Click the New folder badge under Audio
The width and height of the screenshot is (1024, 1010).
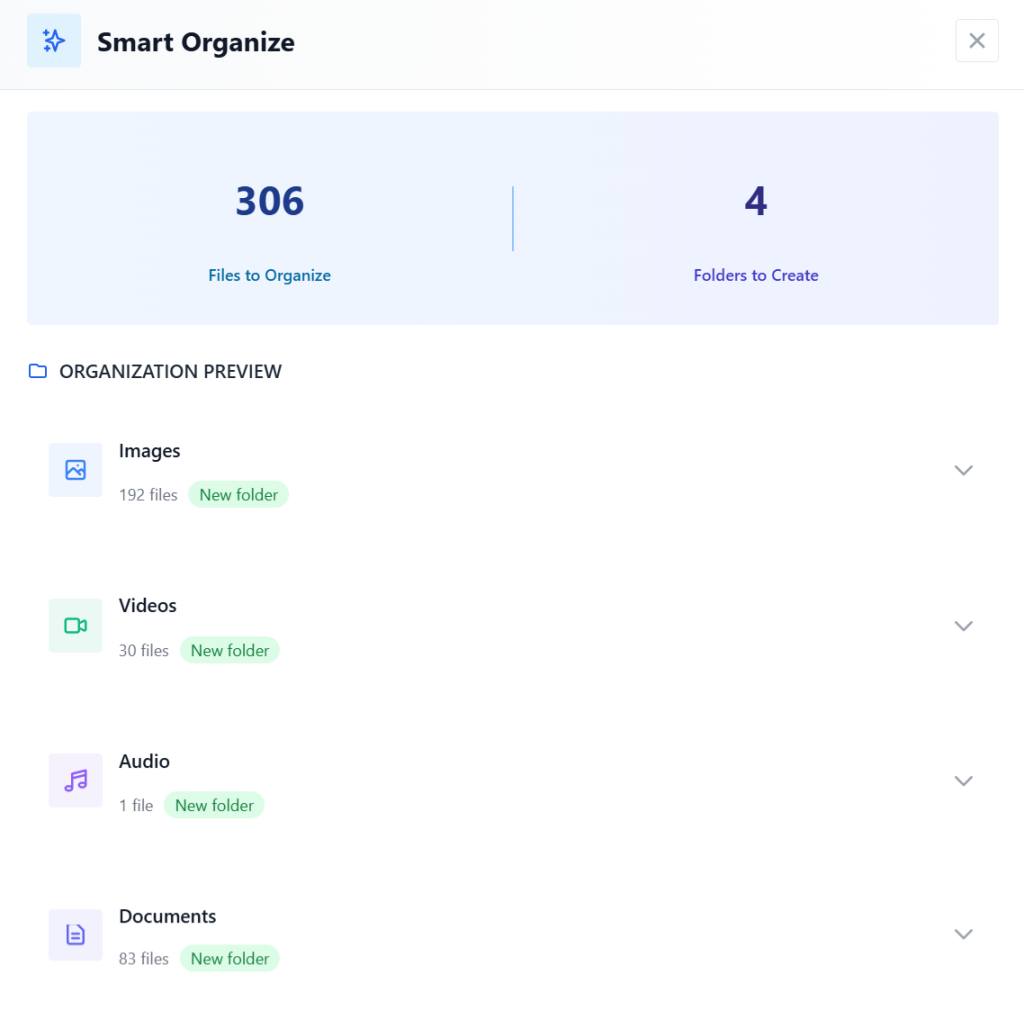pos(214,806)
